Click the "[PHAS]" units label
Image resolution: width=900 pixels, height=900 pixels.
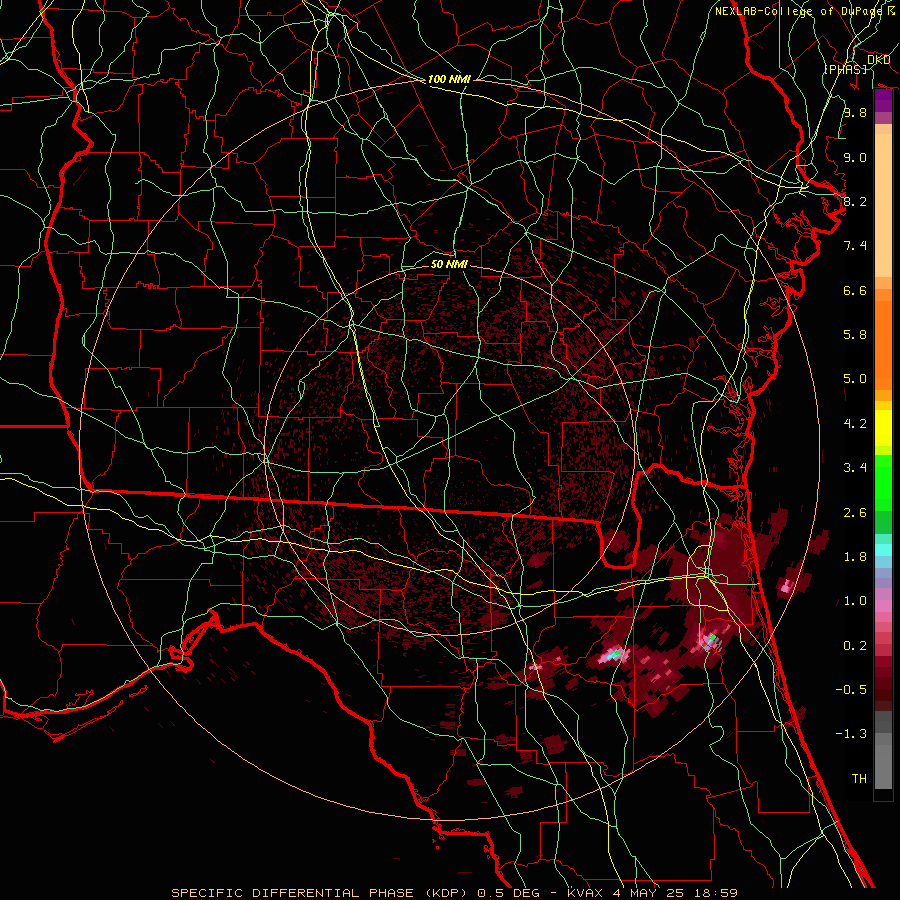[x=845, y=69]
